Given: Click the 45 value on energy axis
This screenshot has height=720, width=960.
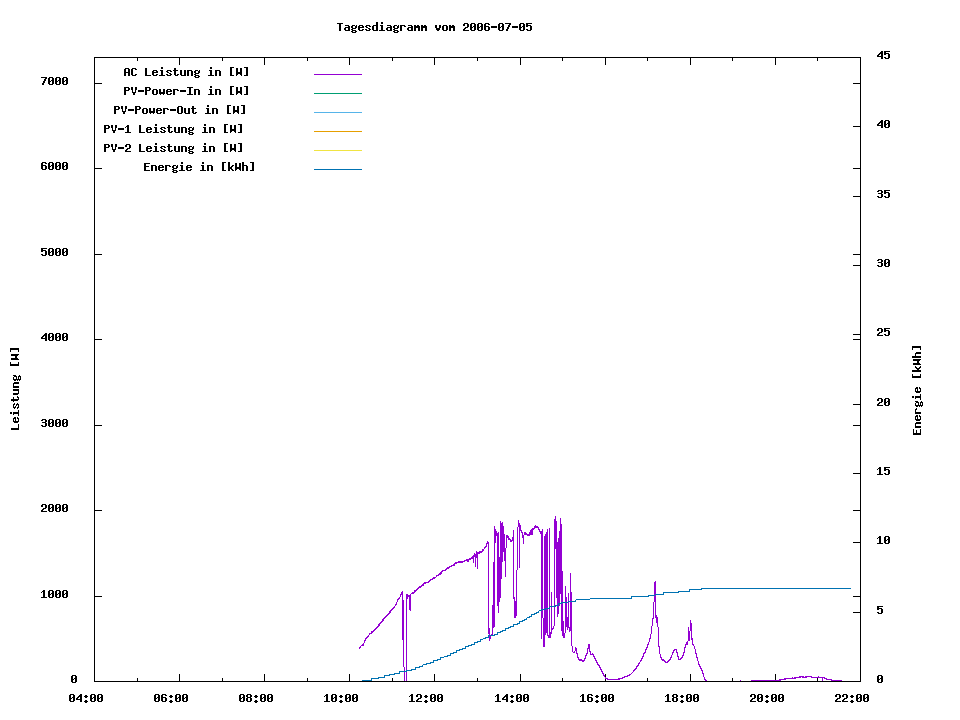Looking at the screenshot, I should pos(883,55).
